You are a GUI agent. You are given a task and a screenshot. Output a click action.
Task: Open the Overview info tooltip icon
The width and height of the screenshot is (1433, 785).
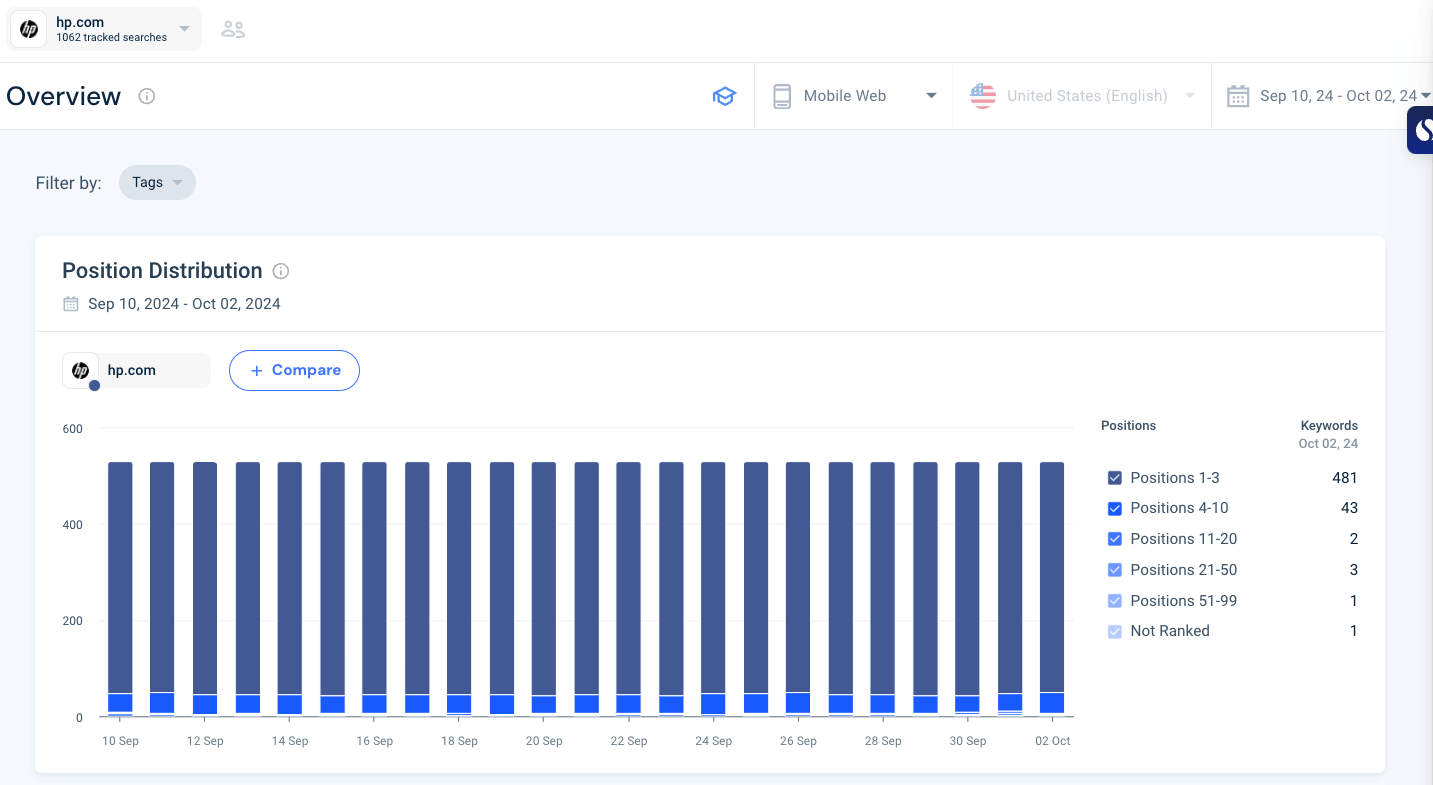[x=146, y=96]
